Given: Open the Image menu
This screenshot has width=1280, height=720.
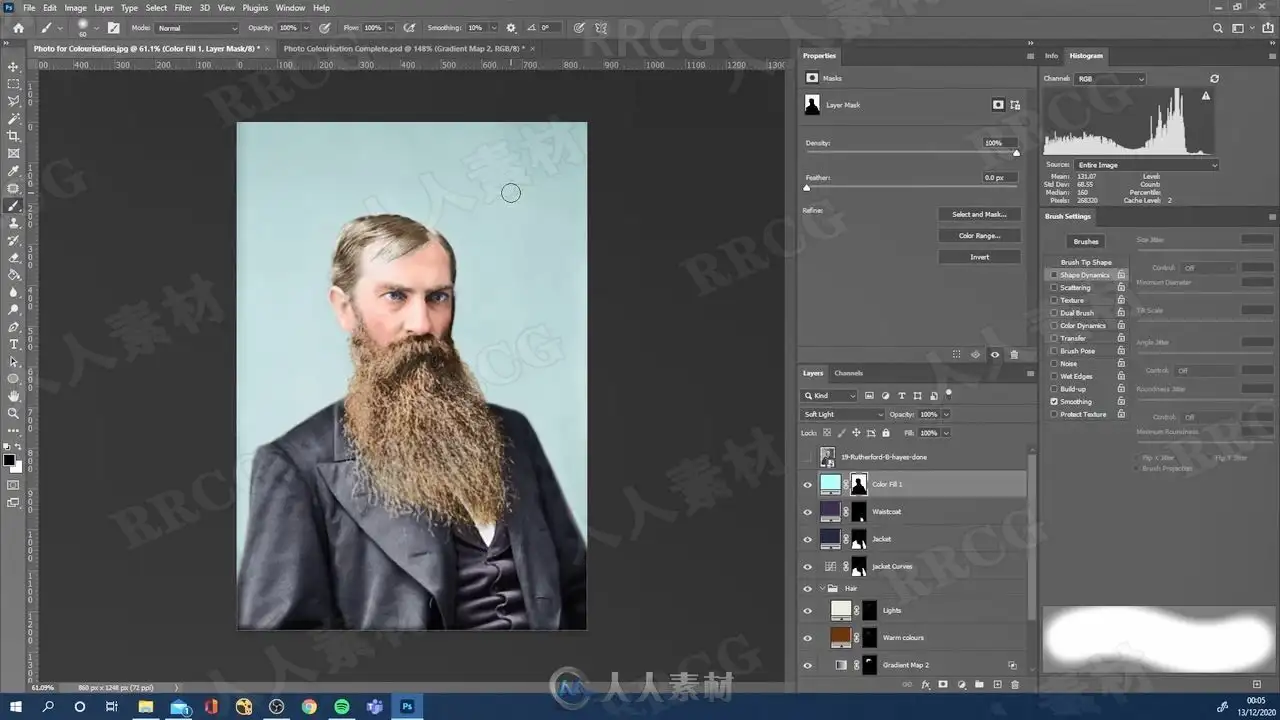Looking at the screenshot, I should click(x=75, y=8).
